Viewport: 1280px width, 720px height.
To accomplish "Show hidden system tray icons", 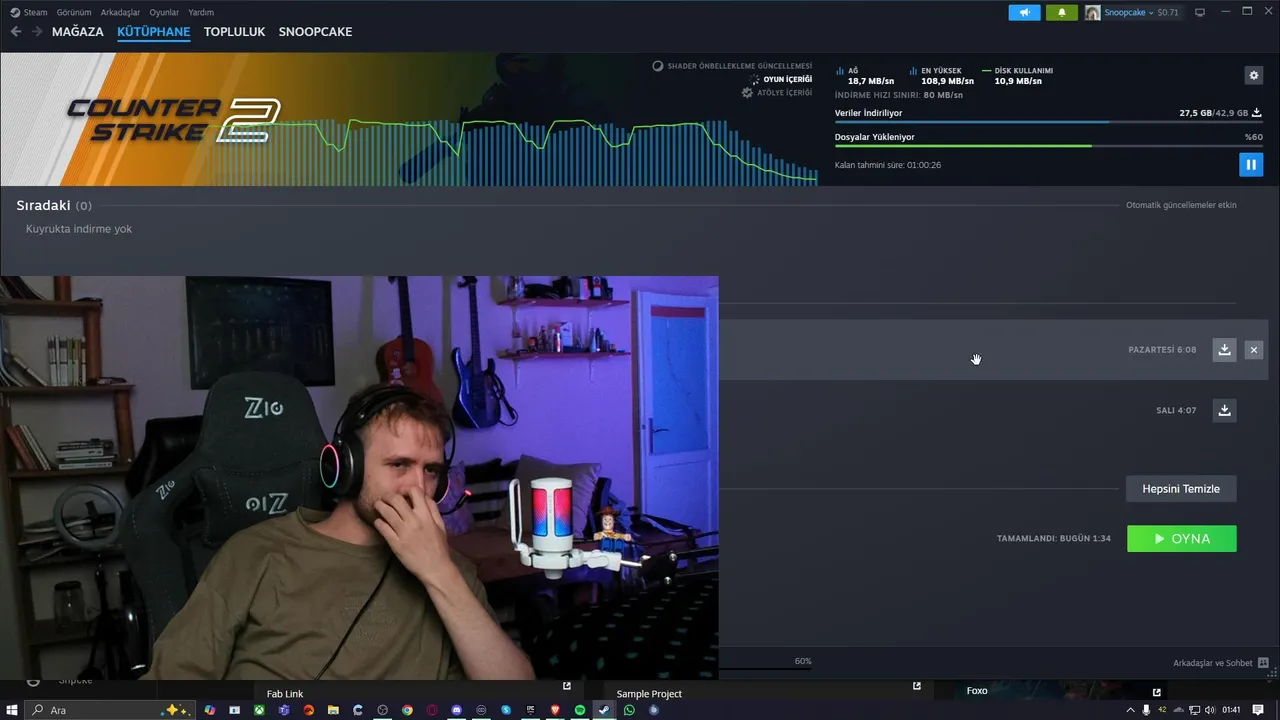I will click(x=1130, y=710).
